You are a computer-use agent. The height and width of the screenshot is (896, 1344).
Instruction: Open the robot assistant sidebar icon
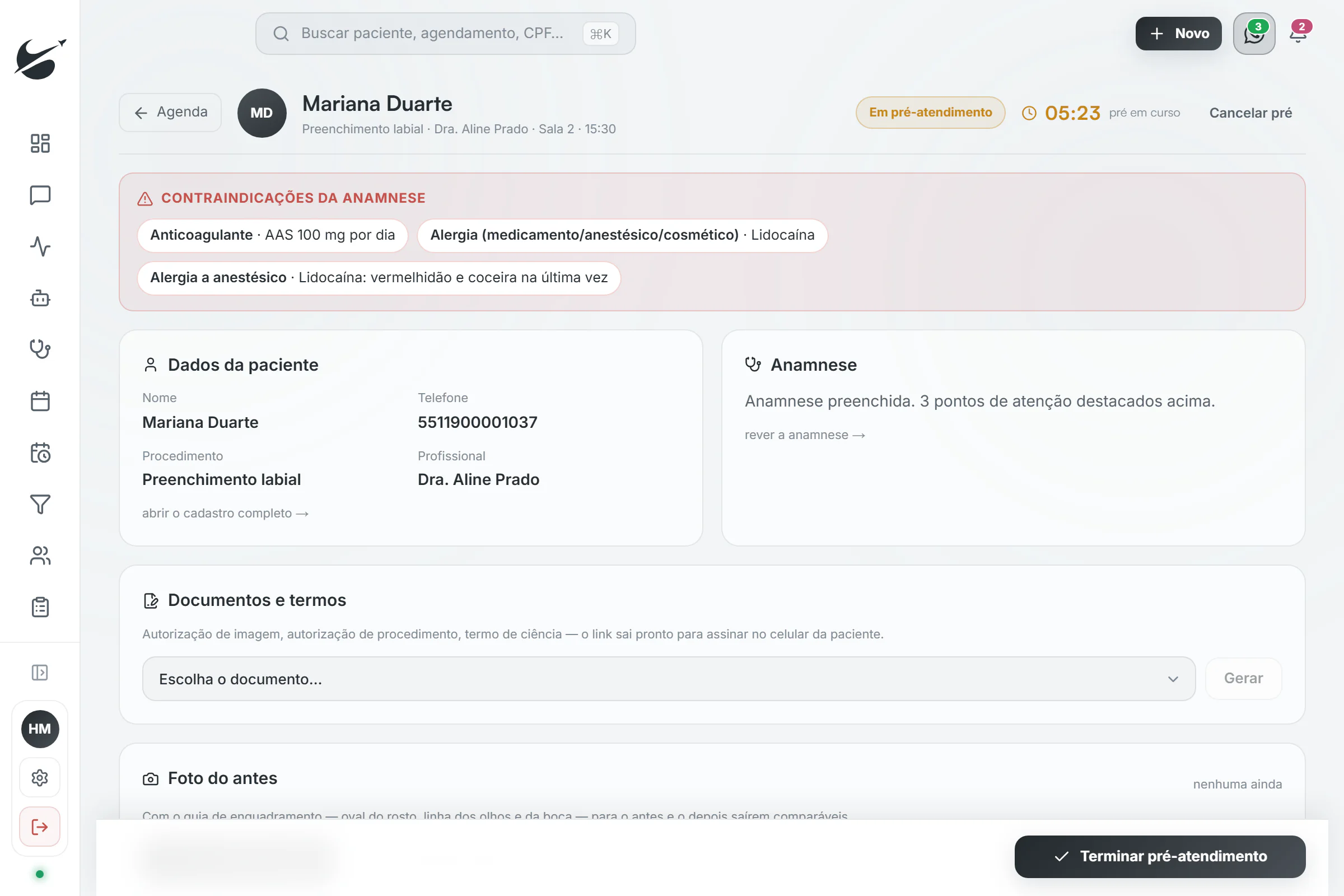pos(40,298)
